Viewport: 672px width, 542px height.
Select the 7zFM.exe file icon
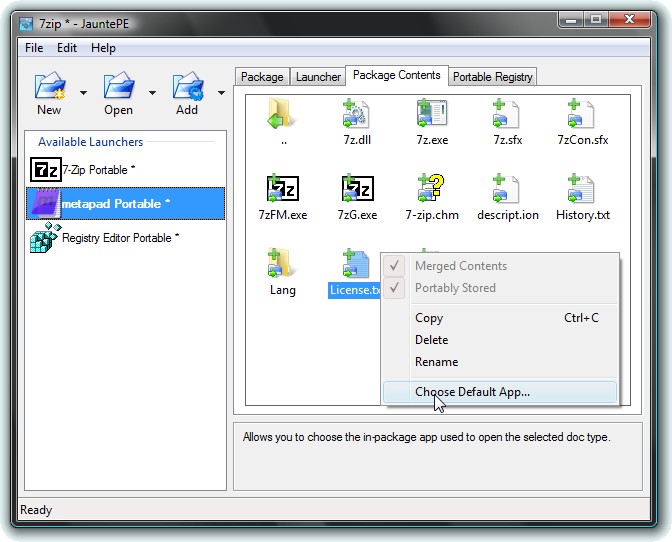pos(283,189)
